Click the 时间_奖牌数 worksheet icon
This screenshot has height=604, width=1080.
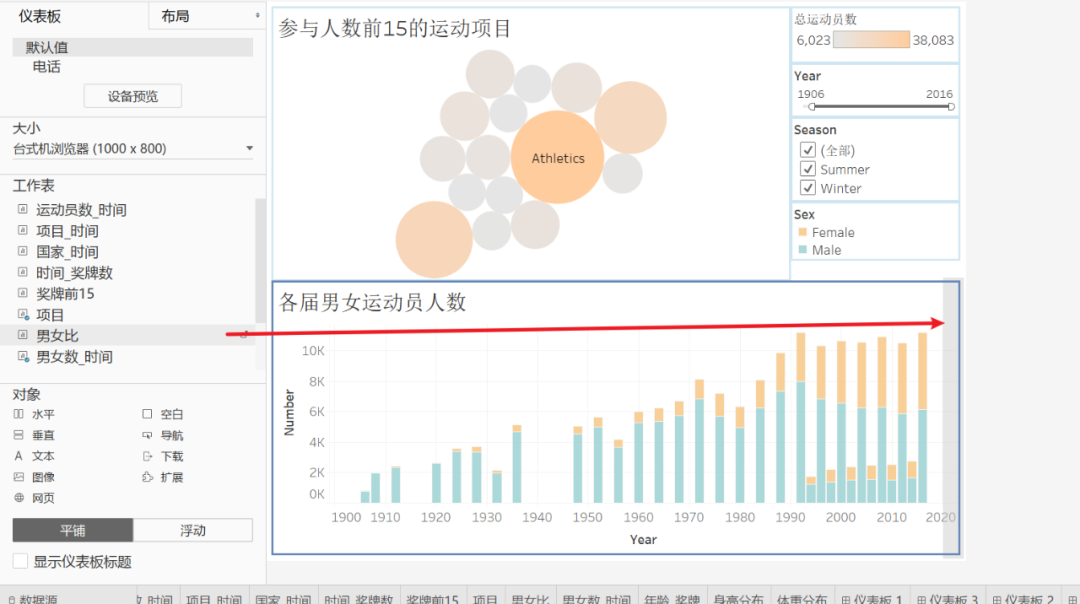coord(22,273)
